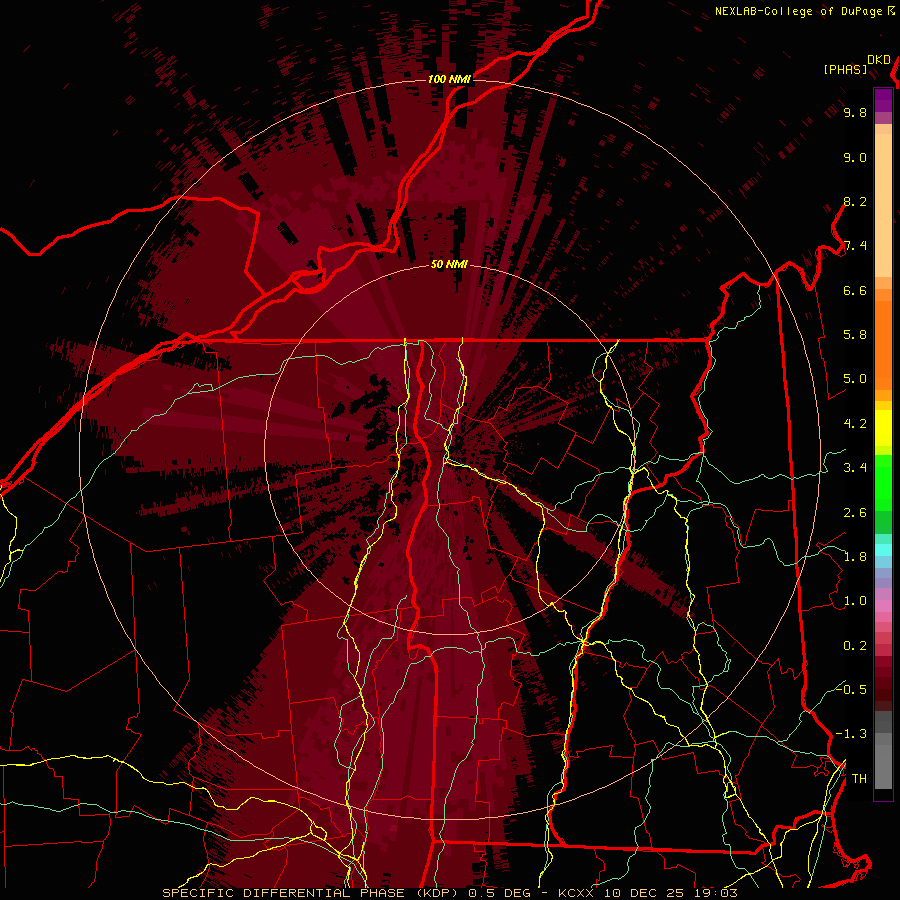The height and width of the screenshot is (900, 900).
Task: Pick the gray segment beside the TH label
Action: (x=883, y=768)
